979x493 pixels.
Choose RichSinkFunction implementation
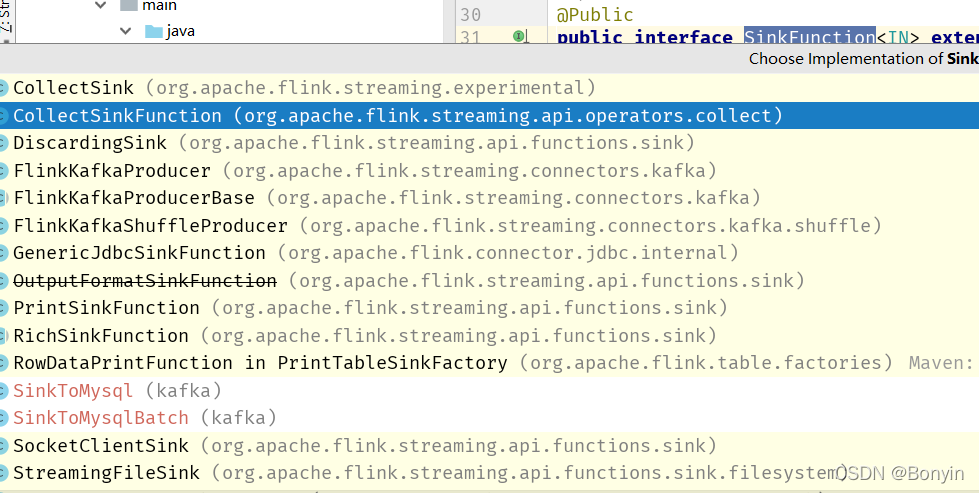490,335
